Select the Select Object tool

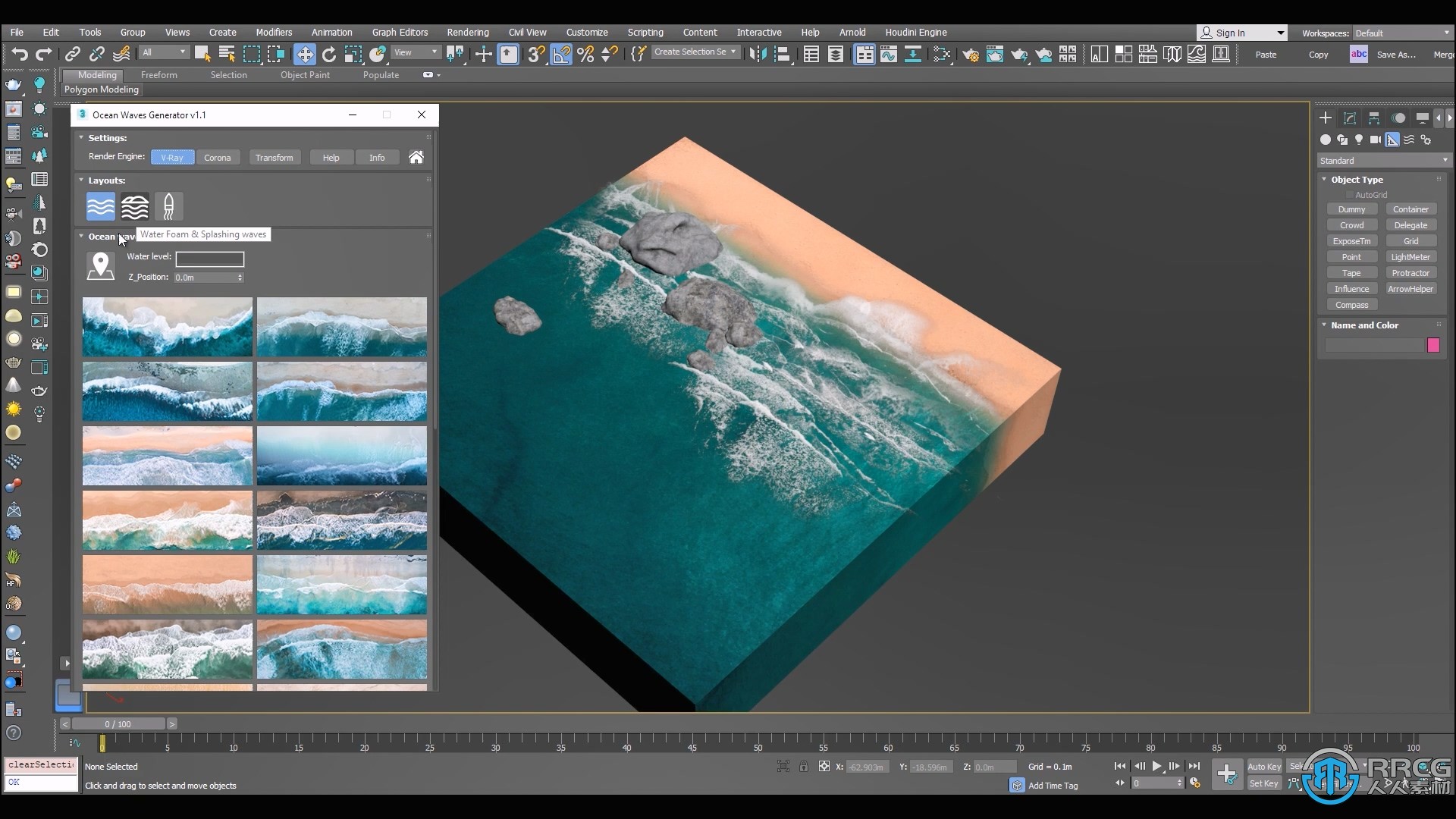[202, 54]
